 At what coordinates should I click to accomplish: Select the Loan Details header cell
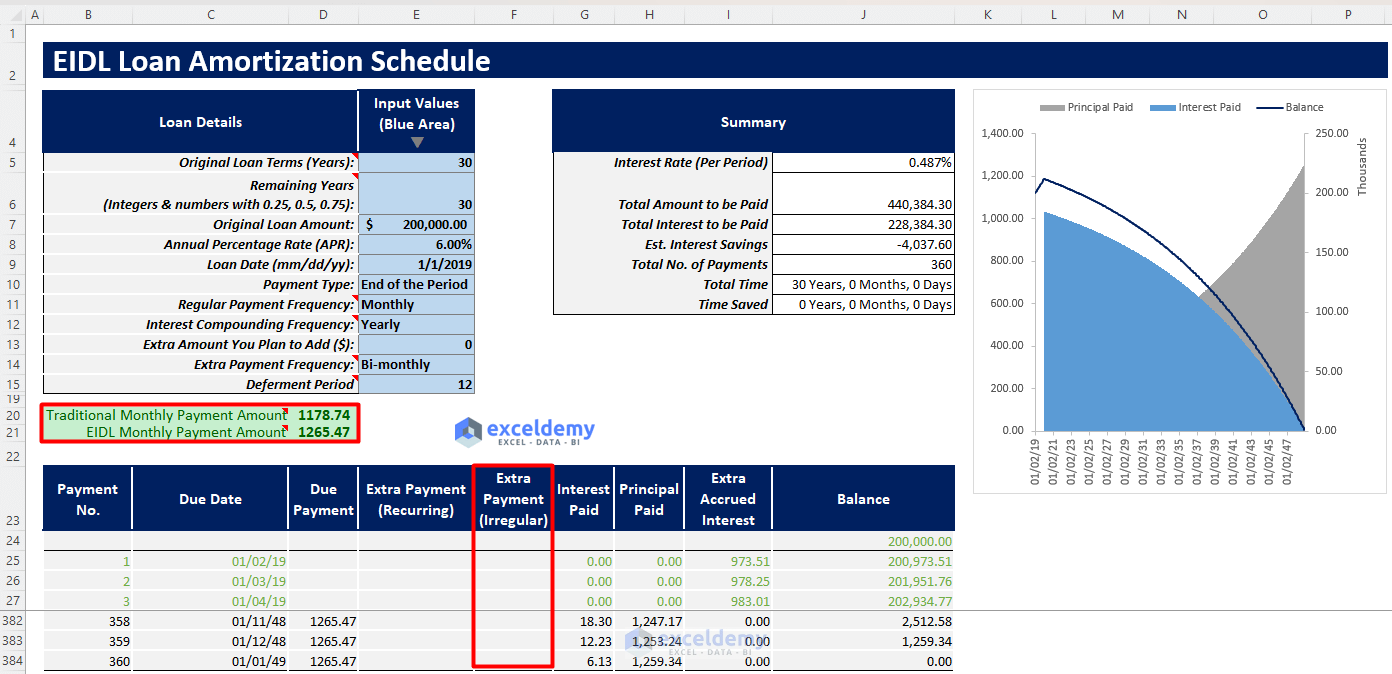pos(200,122)
